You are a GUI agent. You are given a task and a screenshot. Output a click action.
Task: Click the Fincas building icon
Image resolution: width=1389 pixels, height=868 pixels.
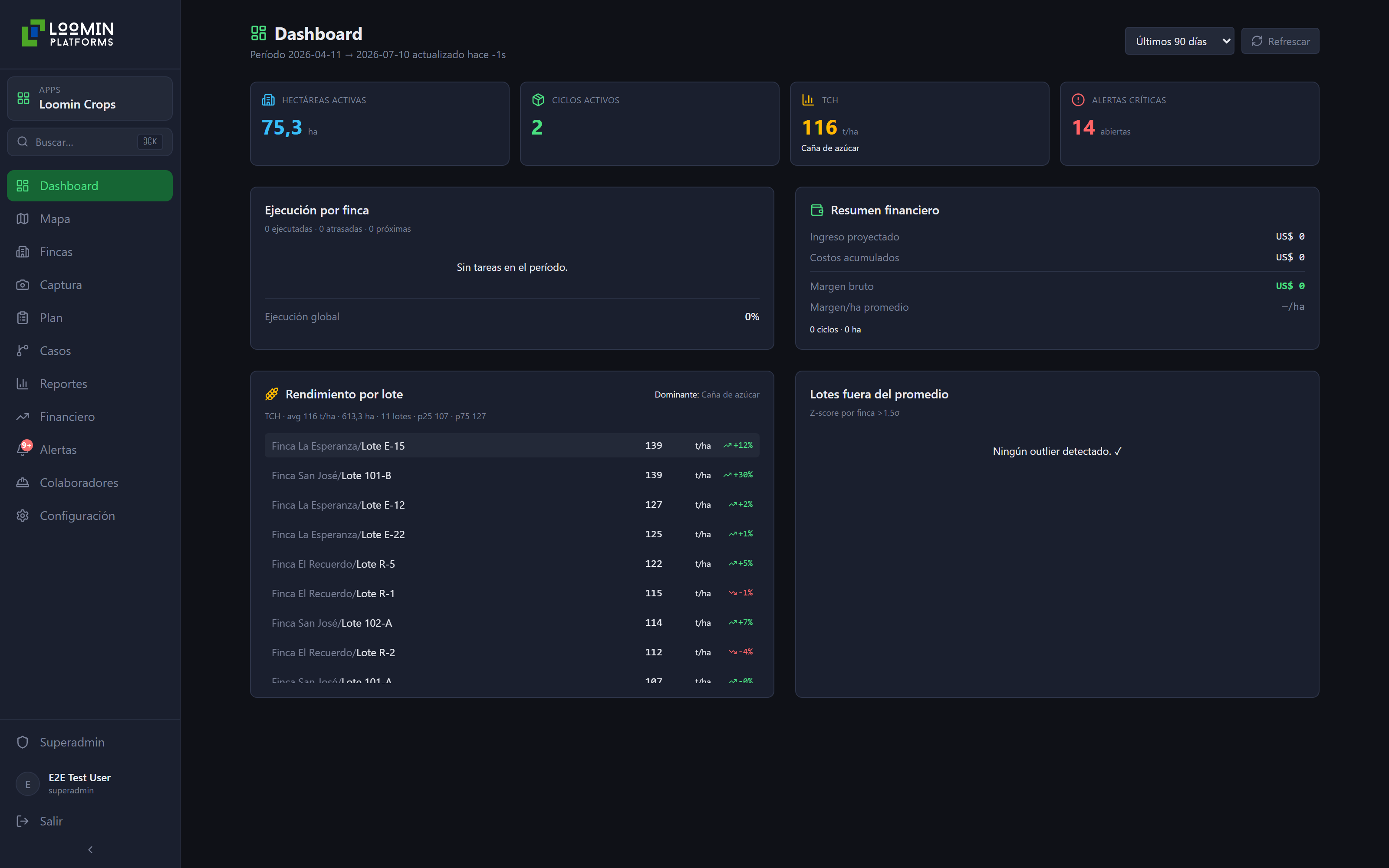[x=23, y=251]
